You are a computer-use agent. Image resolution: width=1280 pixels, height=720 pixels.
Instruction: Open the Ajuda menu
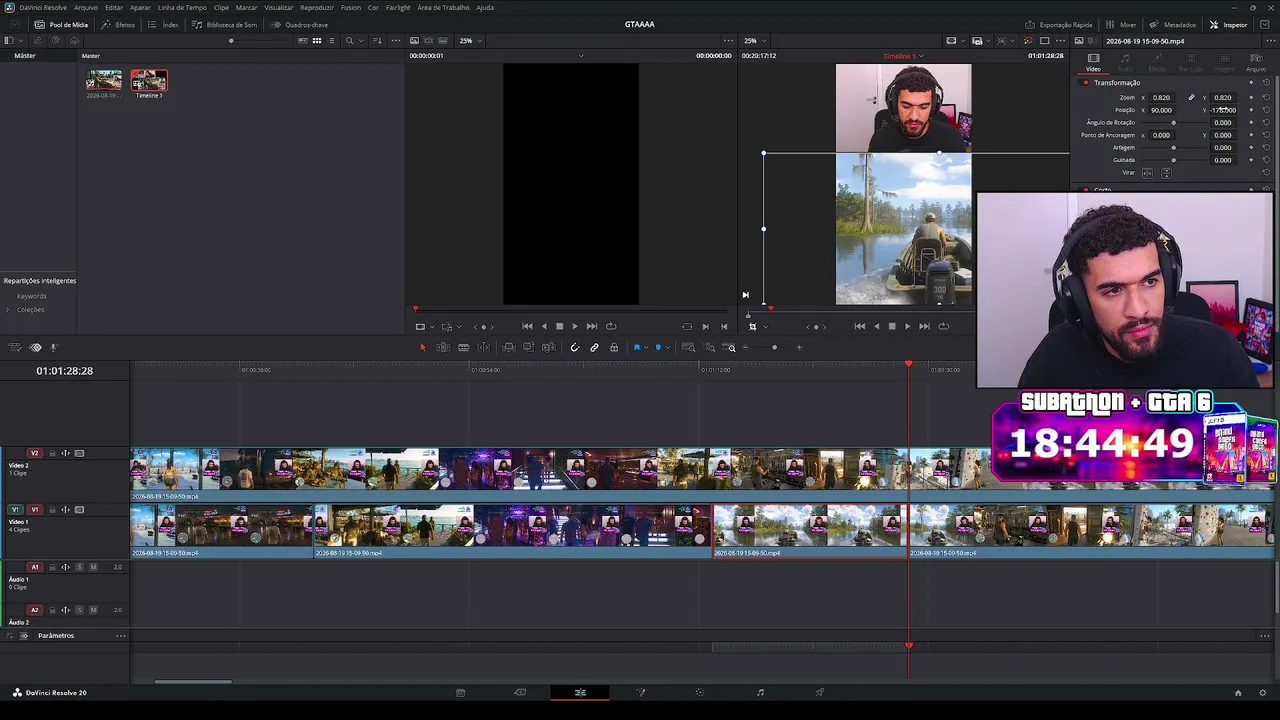(x=485, y=7)
